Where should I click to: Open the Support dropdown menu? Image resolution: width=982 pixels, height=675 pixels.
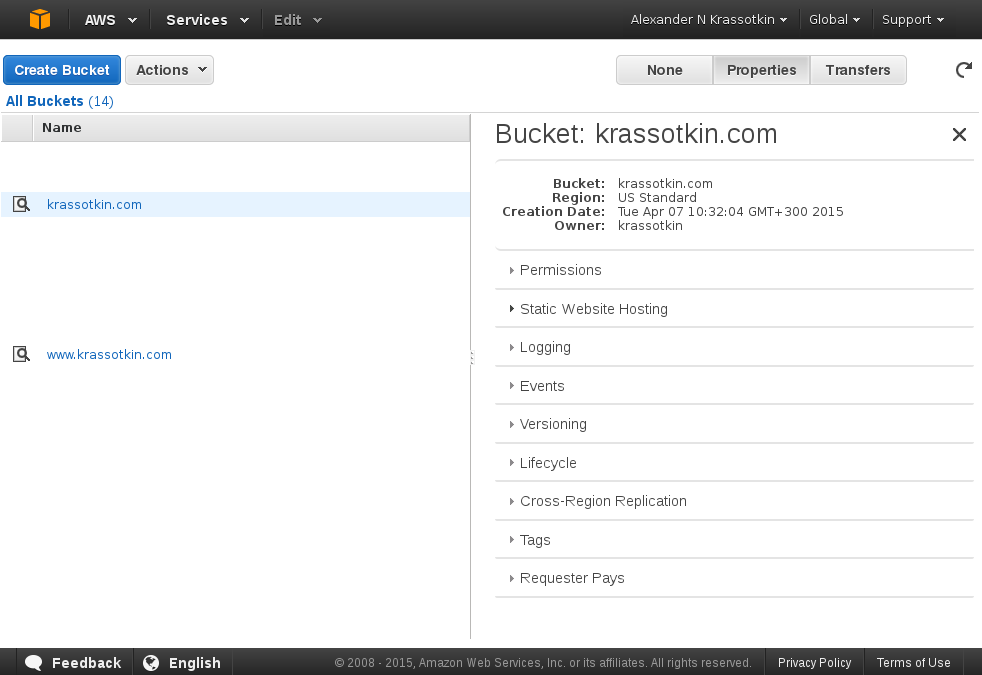(x=912, y=19)
